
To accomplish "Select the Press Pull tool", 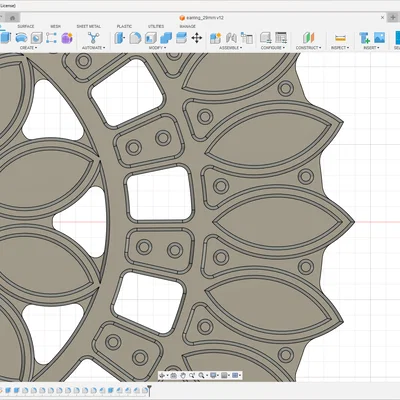I will click(119, 38).
